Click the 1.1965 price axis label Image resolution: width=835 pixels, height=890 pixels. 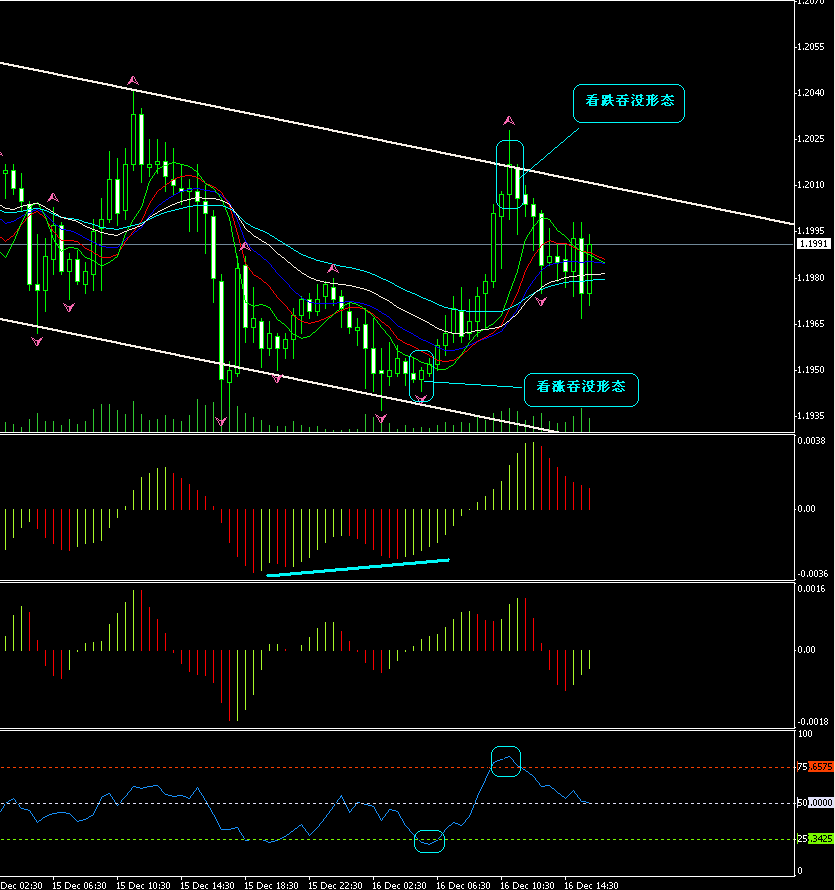811,324
